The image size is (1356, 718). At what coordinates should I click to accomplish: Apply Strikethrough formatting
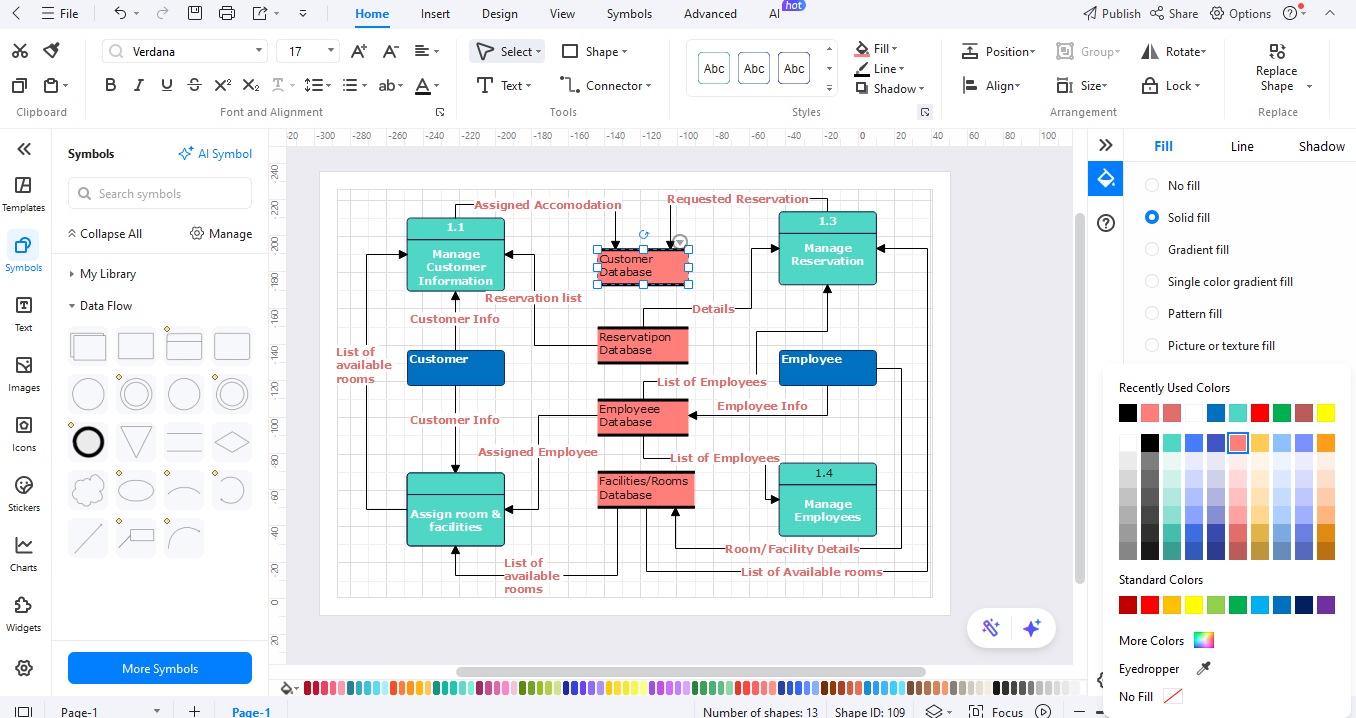pyautogui.click(x=195, y=86)
